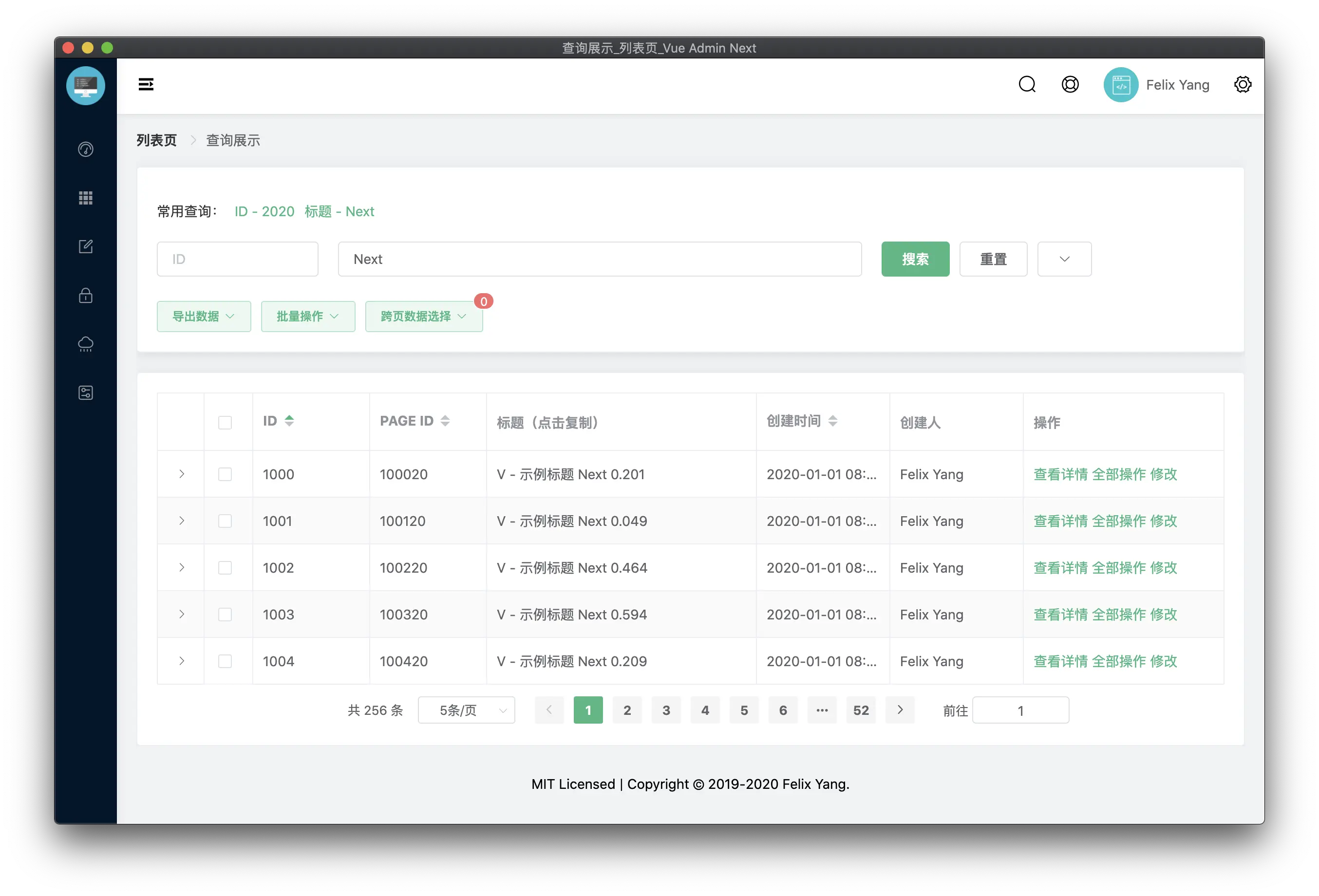This screenshot has width=1319, height=896.
Task: Open the dashboard gauge icon in sidebar
Action: coord(86,149)
